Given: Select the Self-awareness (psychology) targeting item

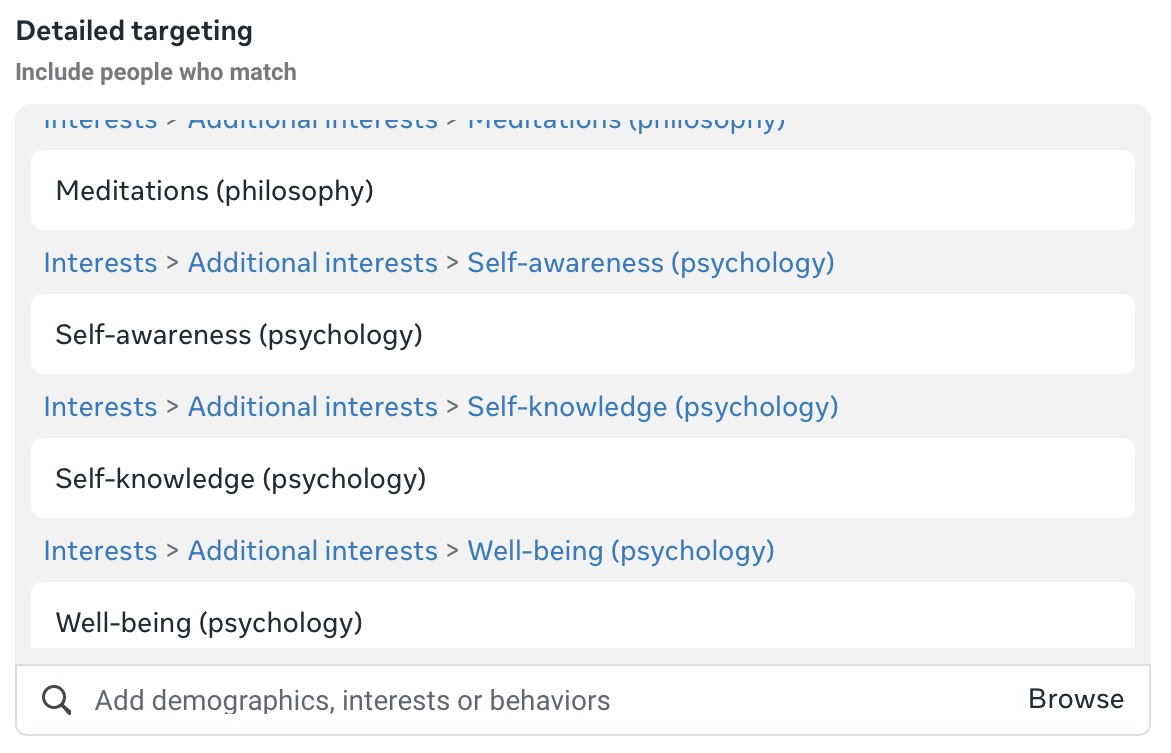Looking at the screenshot, I should pos(239,334).
